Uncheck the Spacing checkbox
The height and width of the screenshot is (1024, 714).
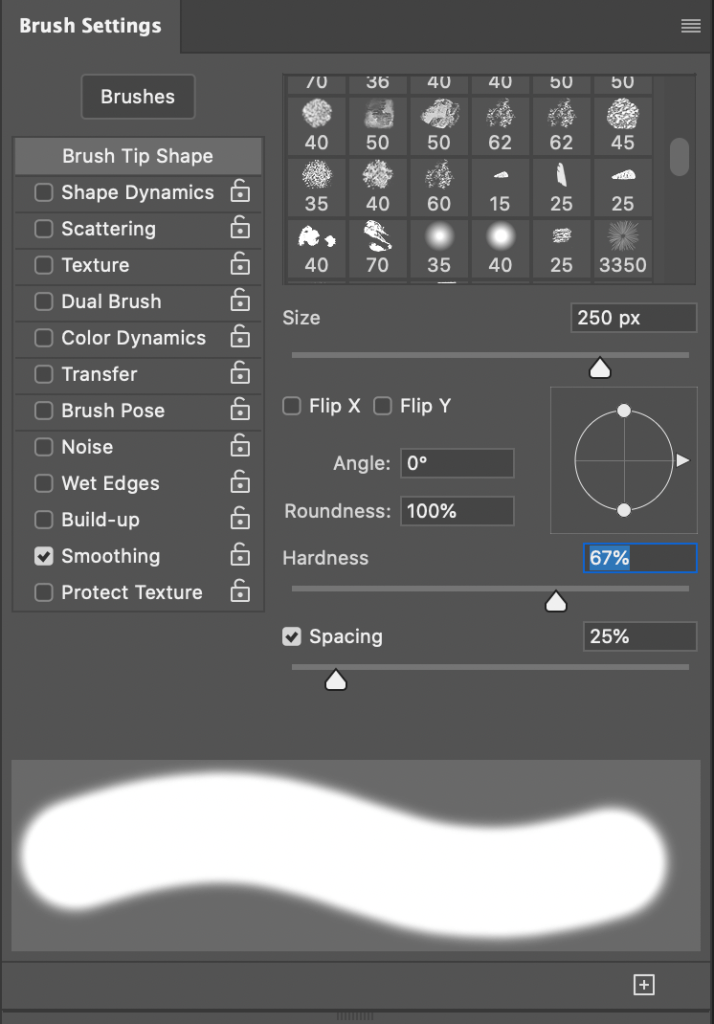[292, 637]
